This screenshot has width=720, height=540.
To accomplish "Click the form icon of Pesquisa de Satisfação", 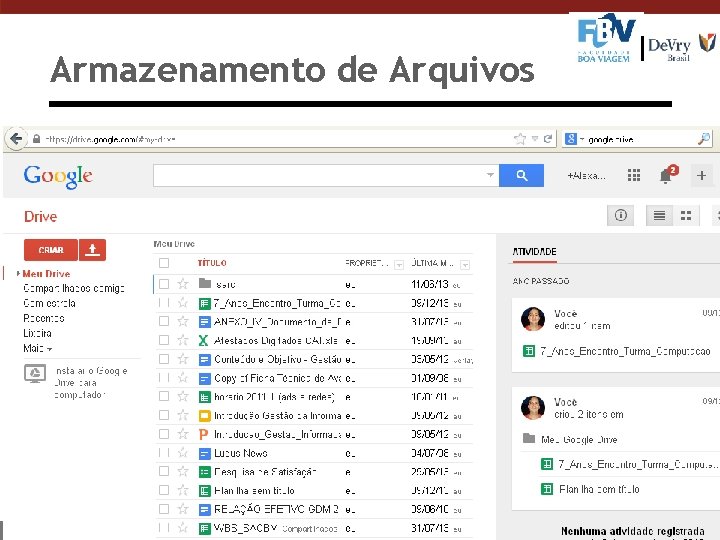I will click(204, 472).
